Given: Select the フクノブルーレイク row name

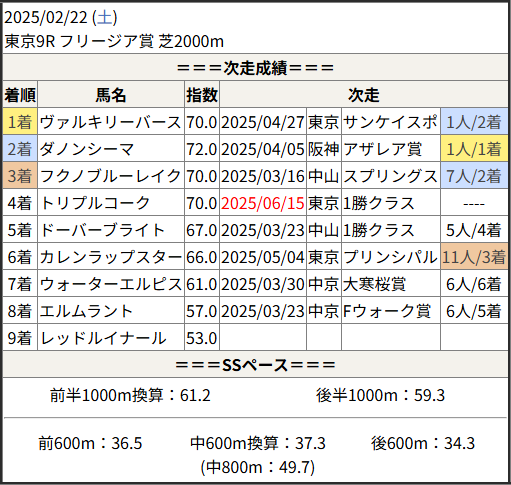Looking at the screenshot, I should (110, 176).
